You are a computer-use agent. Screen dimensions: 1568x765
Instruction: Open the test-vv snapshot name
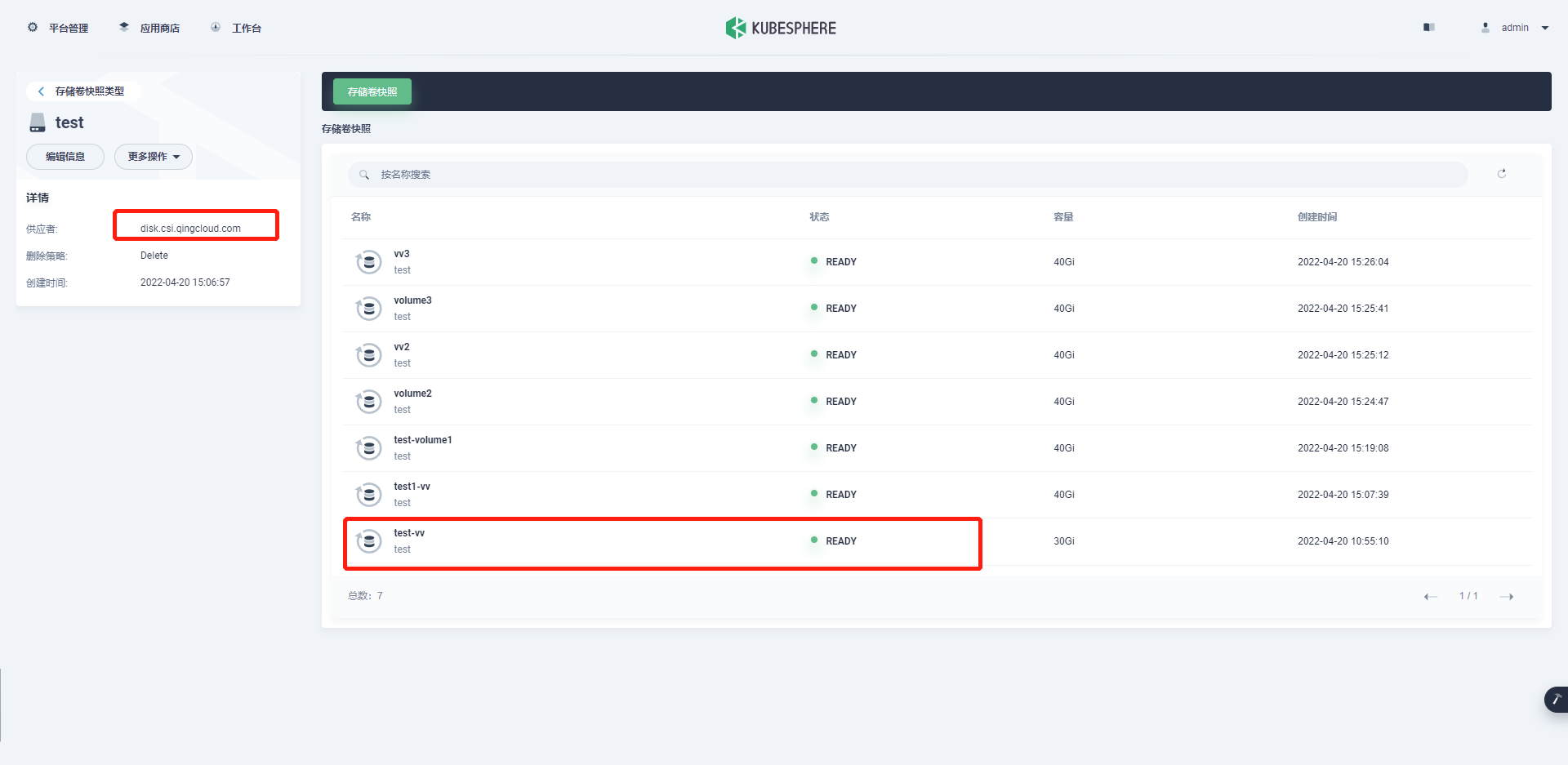[x=409, y=533]
